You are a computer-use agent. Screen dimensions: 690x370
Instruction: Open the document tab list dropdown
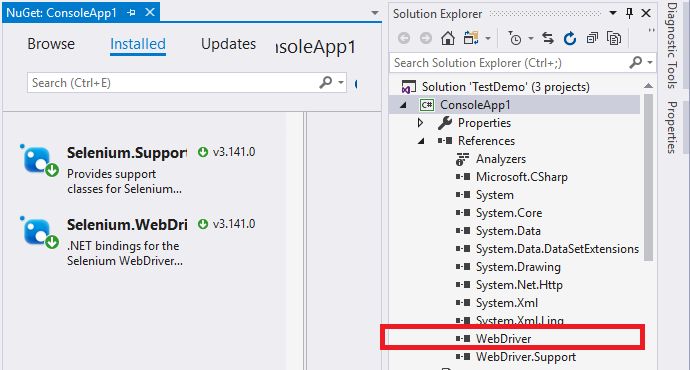375,13
